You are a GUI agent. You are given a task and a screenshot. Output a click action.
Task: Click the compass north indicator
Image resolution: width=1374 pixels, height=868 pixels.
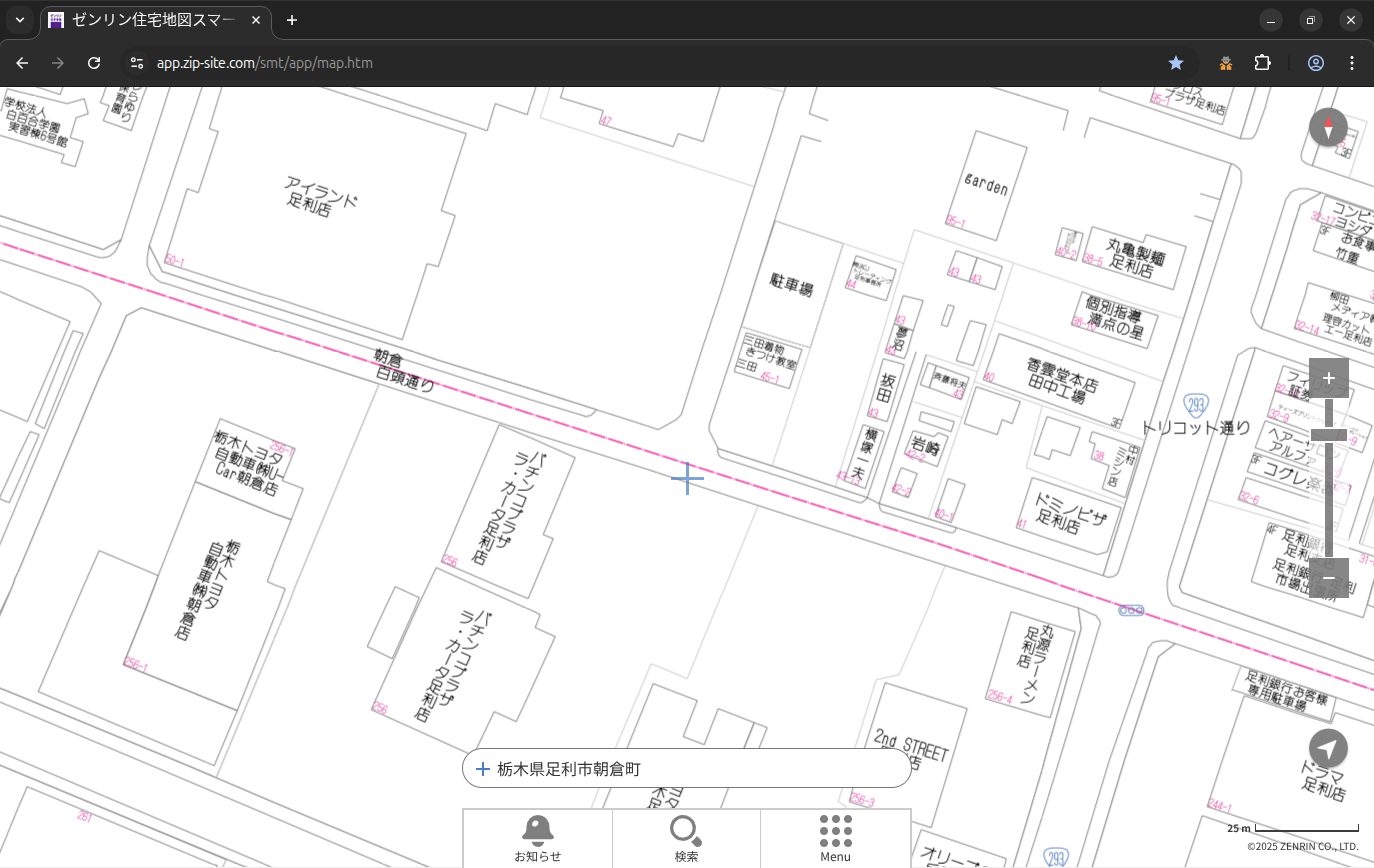pyautogui.click(x=1328, y=128)
